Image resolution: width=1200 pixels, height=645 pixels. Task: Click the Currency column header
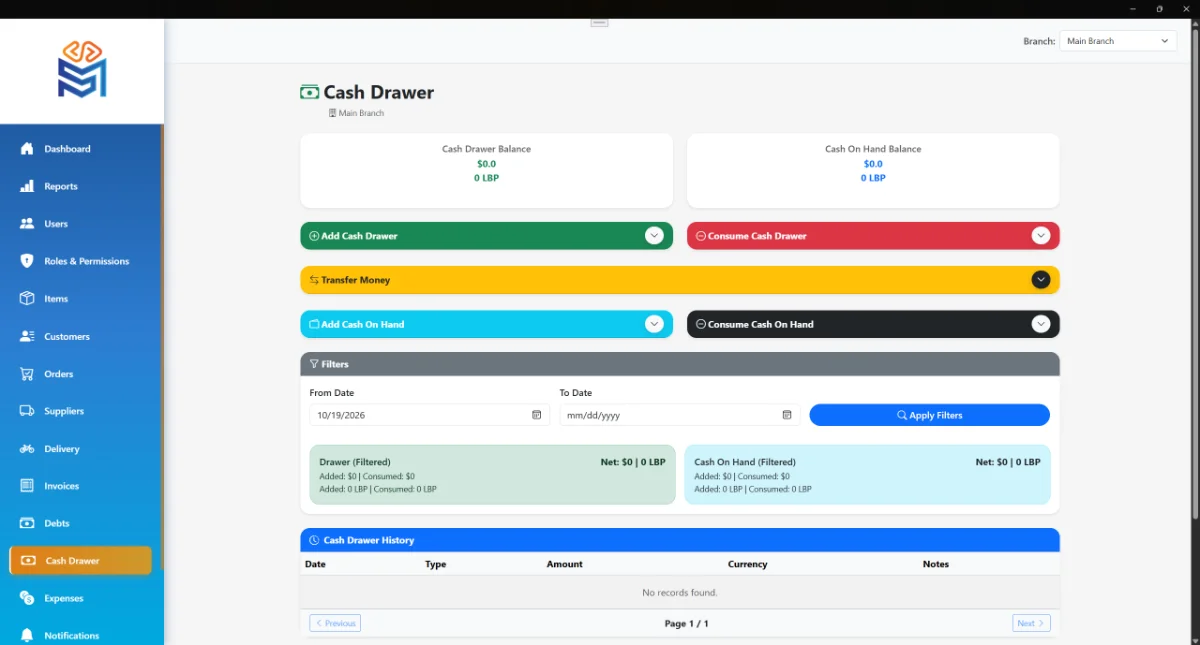click(x=747, y=564)
